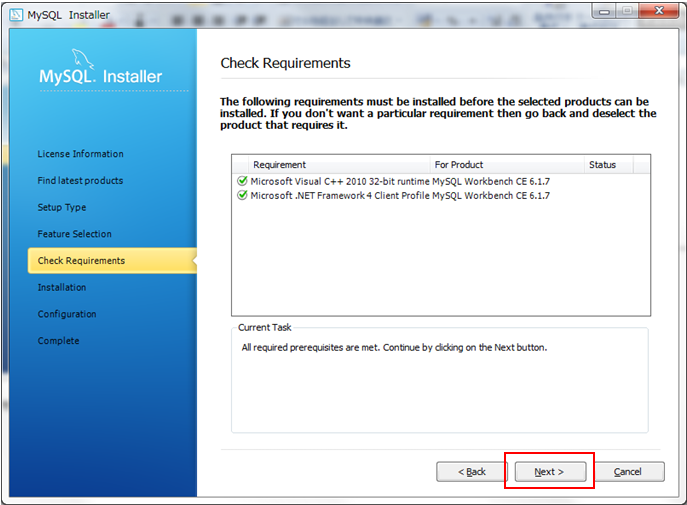Select the Microsoft .NET Framework 4 Client Profile row
687x505 pixels.
[x=440, y=195]
